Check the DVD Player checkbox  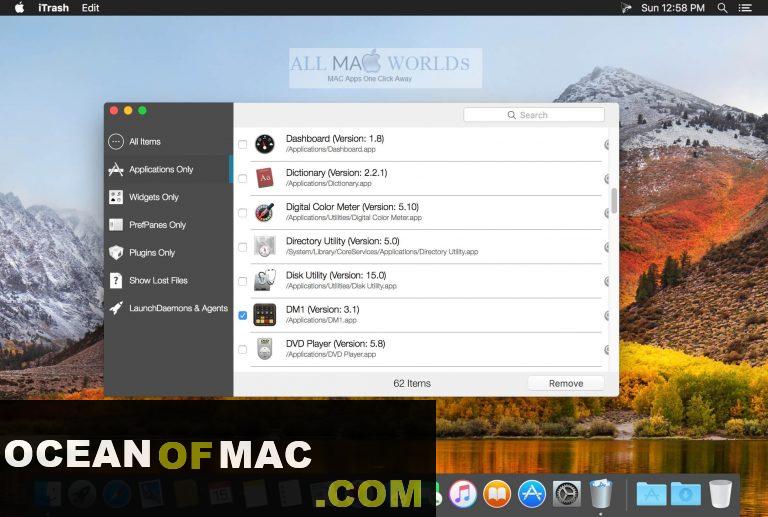(242, 350)
